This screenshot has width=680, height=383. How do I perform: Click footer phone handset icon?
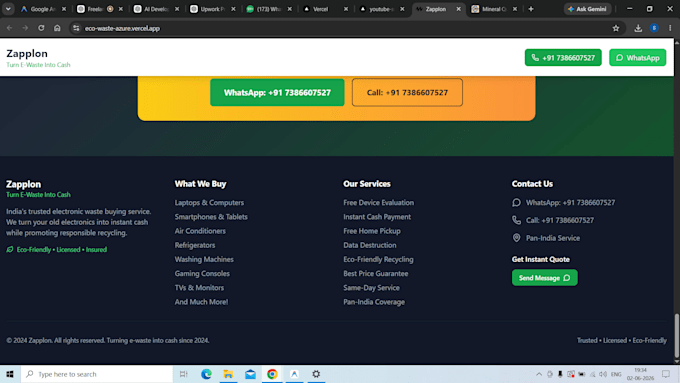tap(517, 220)
